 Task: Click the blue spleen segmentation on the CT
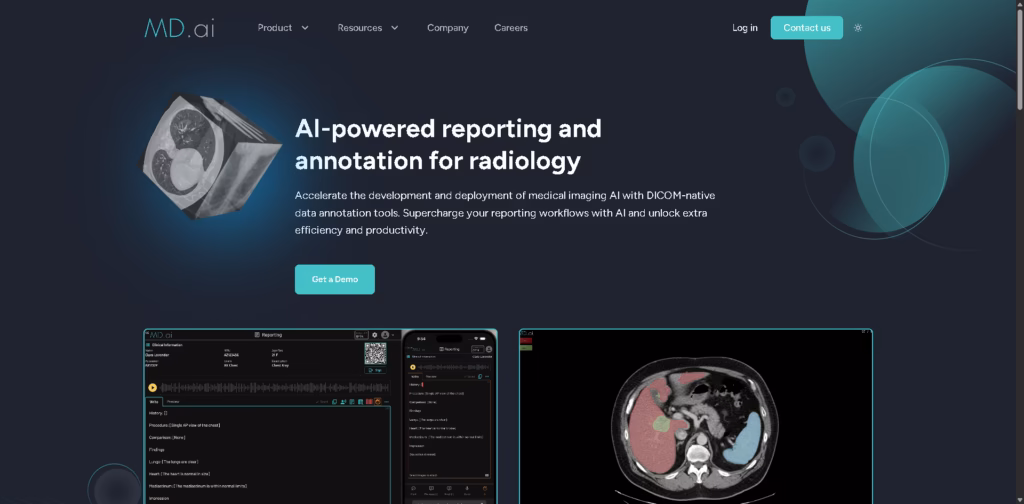click(x=746, y=441)
